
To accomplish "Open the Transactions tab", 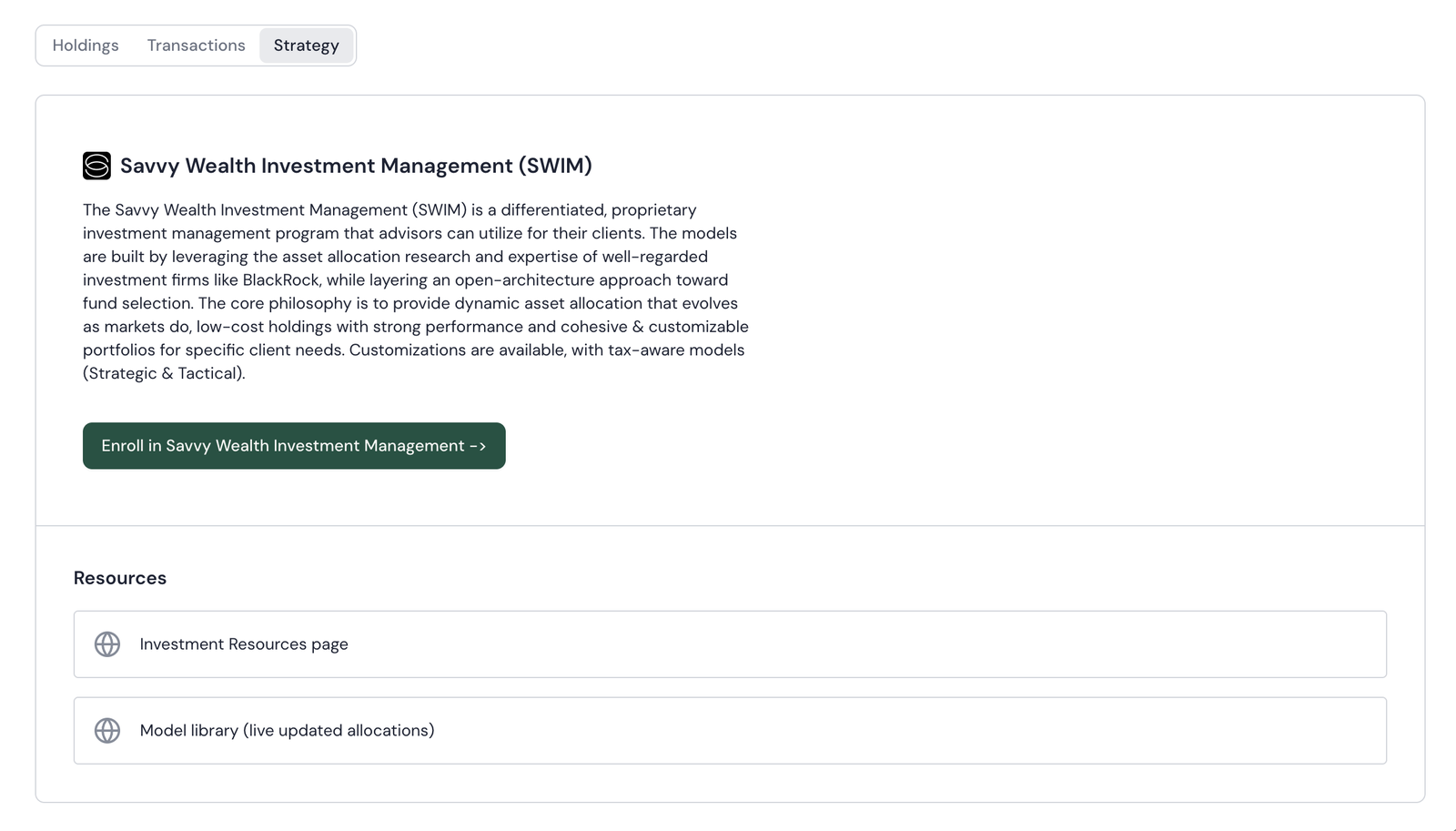I will coord(197,46).
